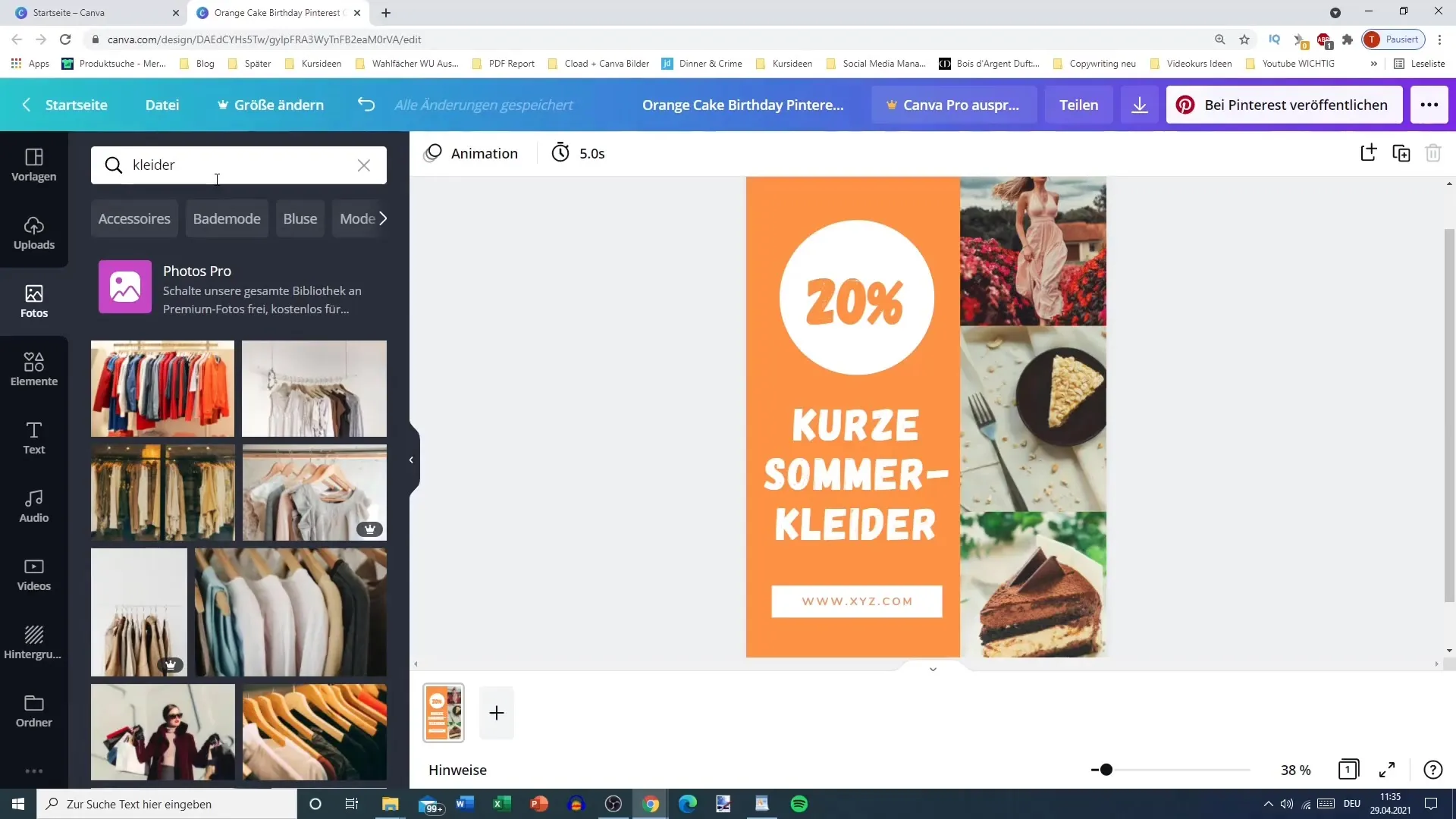The width and height of the screenshot is (1456, 819).
Task: Select the Animation toggle option
Action: point(472,153)
